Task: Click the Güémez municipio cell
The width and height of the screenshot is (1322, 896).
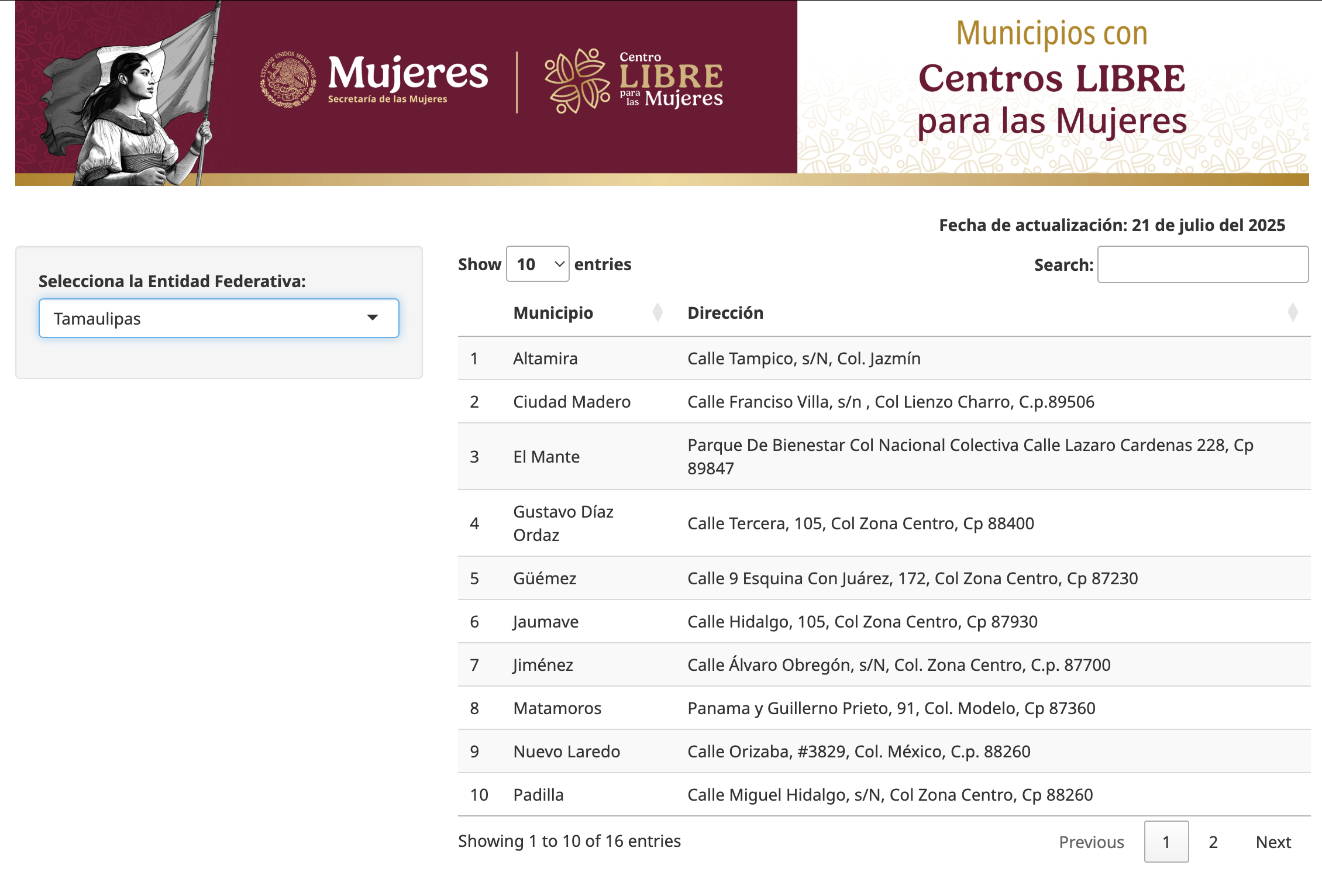Action: click(x=545, y=578)
